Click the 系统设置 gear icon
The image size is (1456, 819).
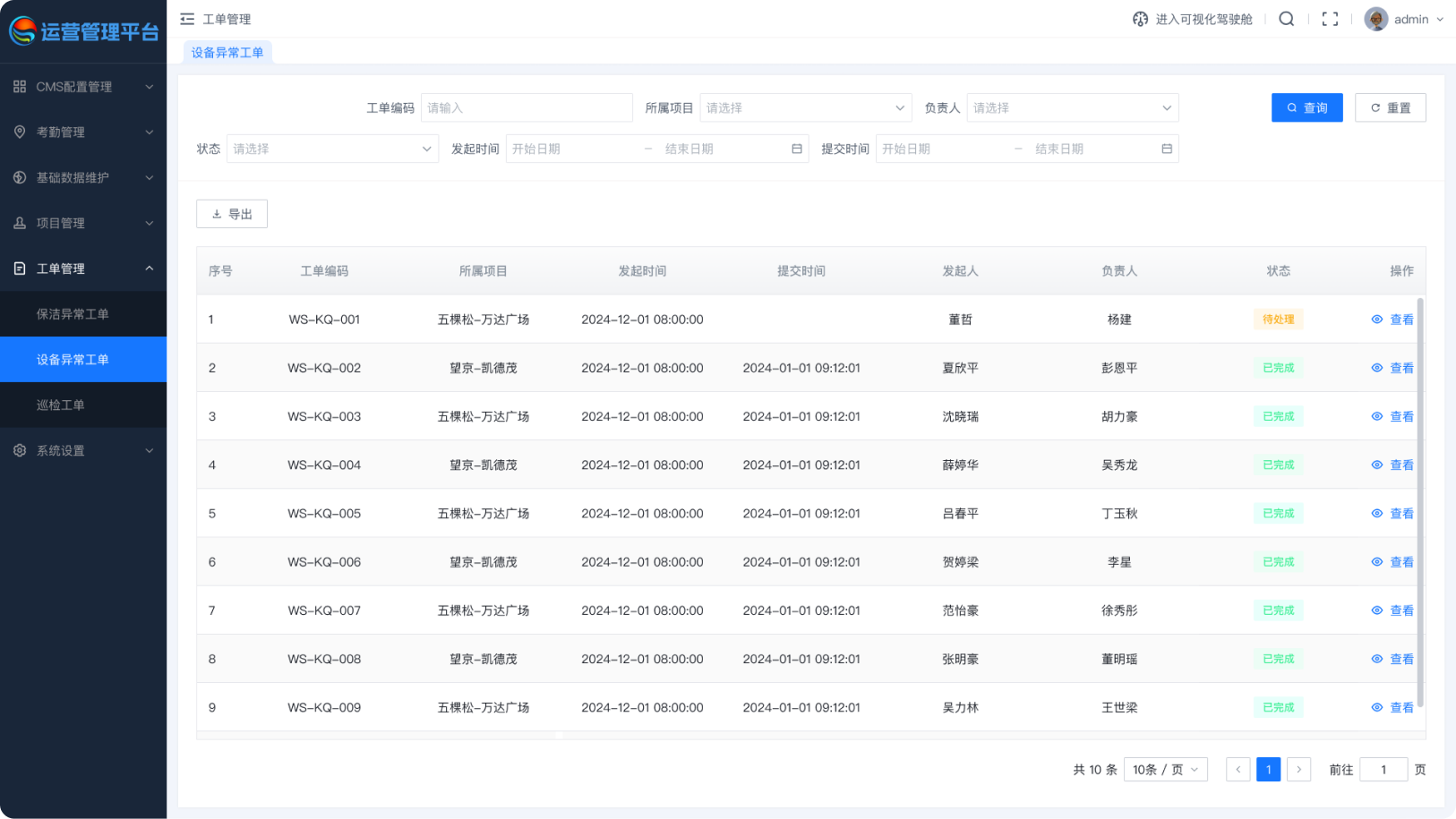click(x=20, y=450)
